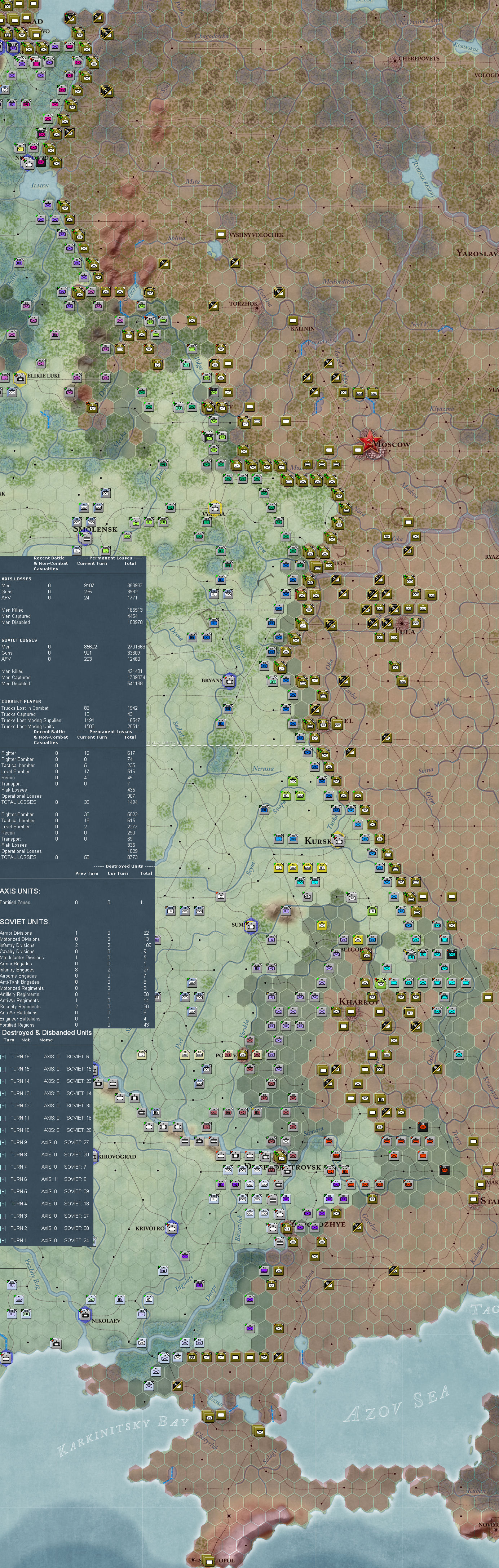The width and height of the screenshot is (499, 1568).
Task: Expand the Turn 14 destroyed units row
Action: click(4, 1081)
